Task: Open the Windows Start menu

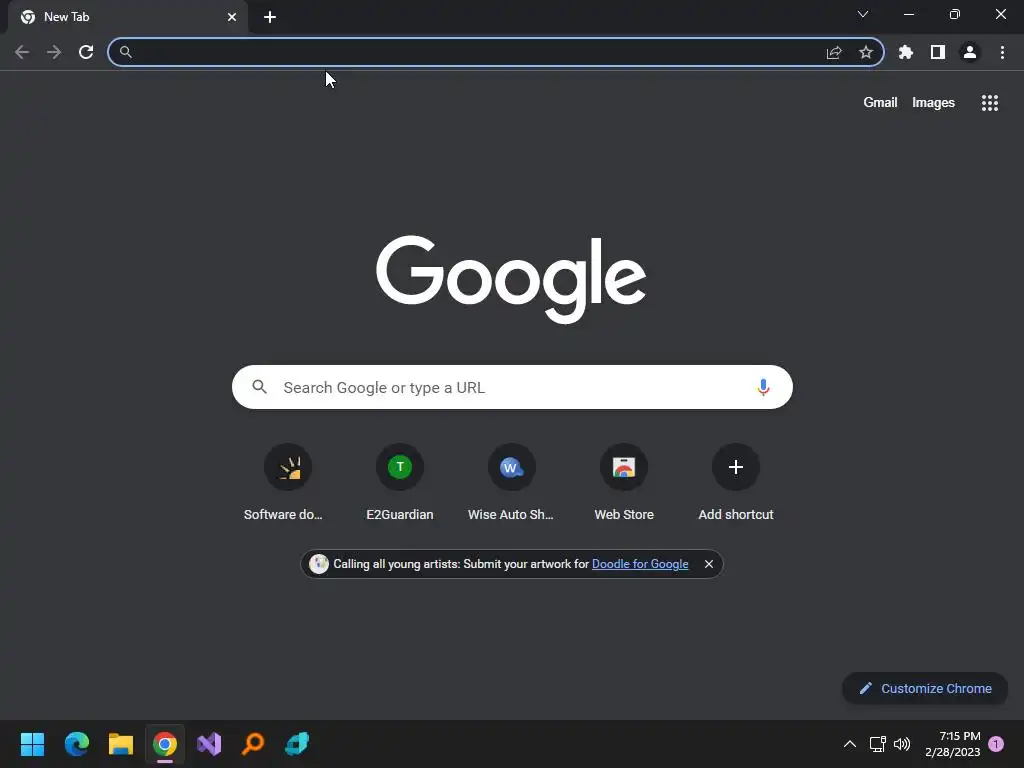Action: point(33,744)
